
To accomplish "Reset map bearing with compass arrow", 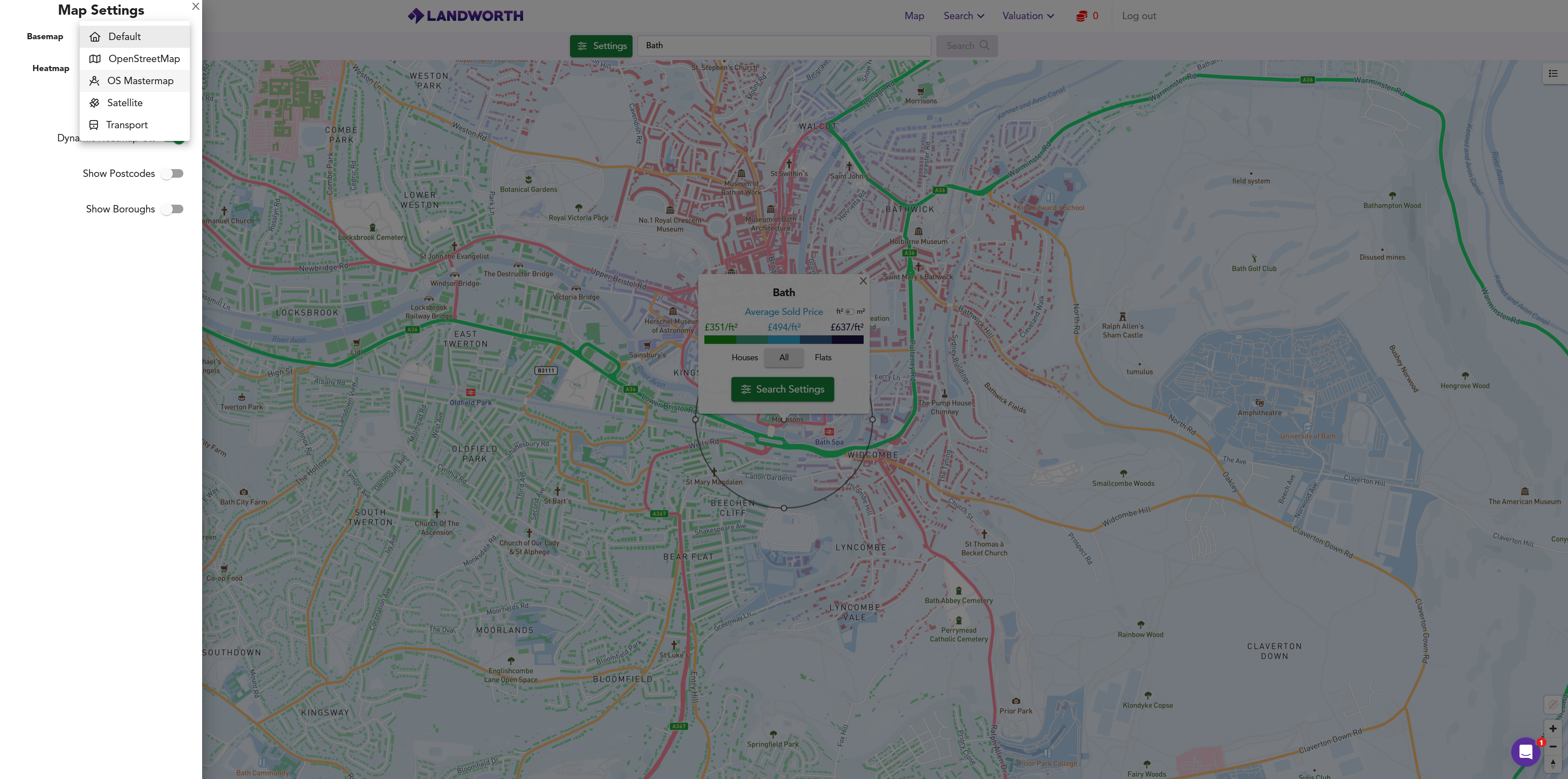I will click(x=1553, y=764).
